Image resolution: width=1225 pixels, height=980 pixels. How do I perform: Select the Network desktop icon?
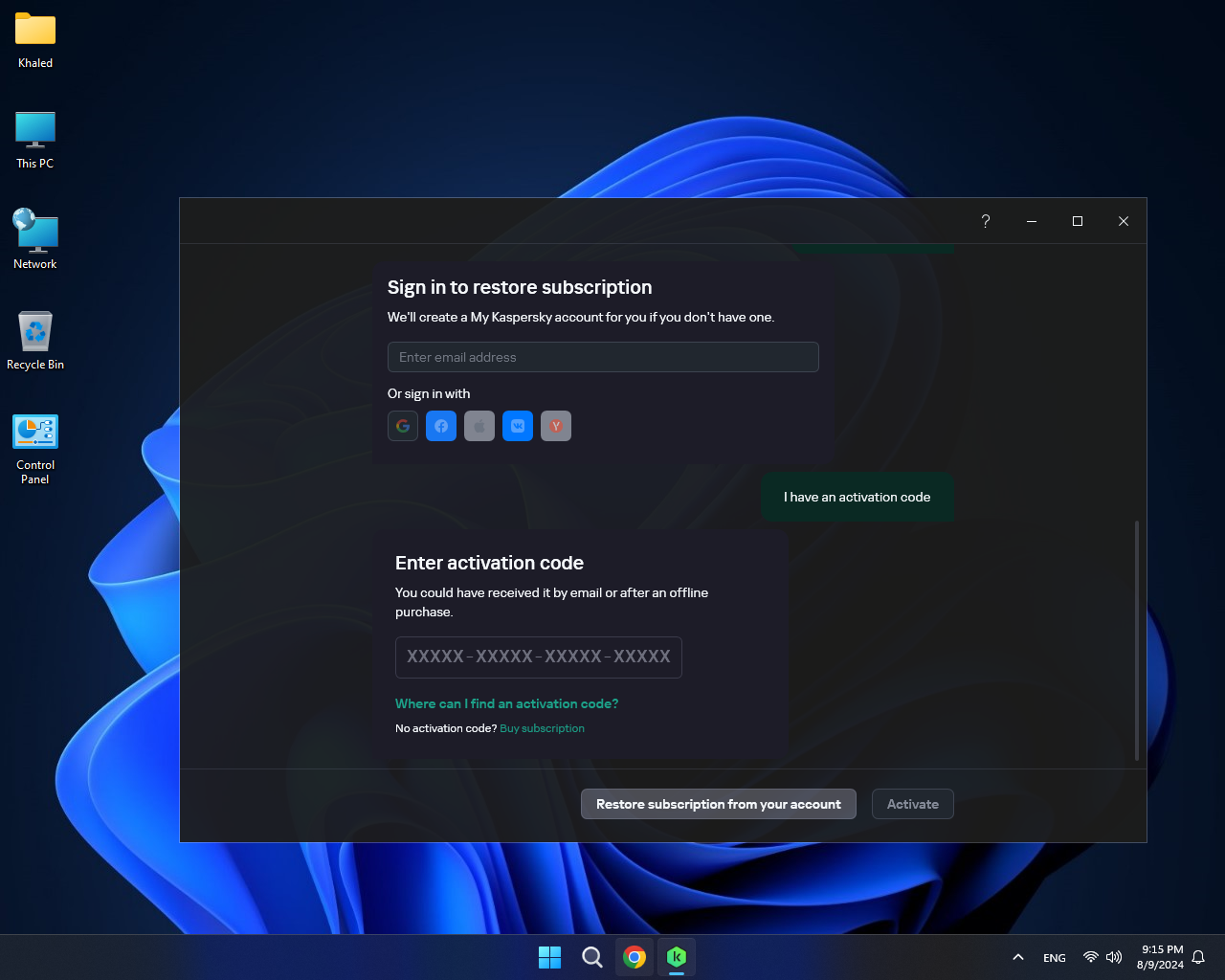[35, 240]
